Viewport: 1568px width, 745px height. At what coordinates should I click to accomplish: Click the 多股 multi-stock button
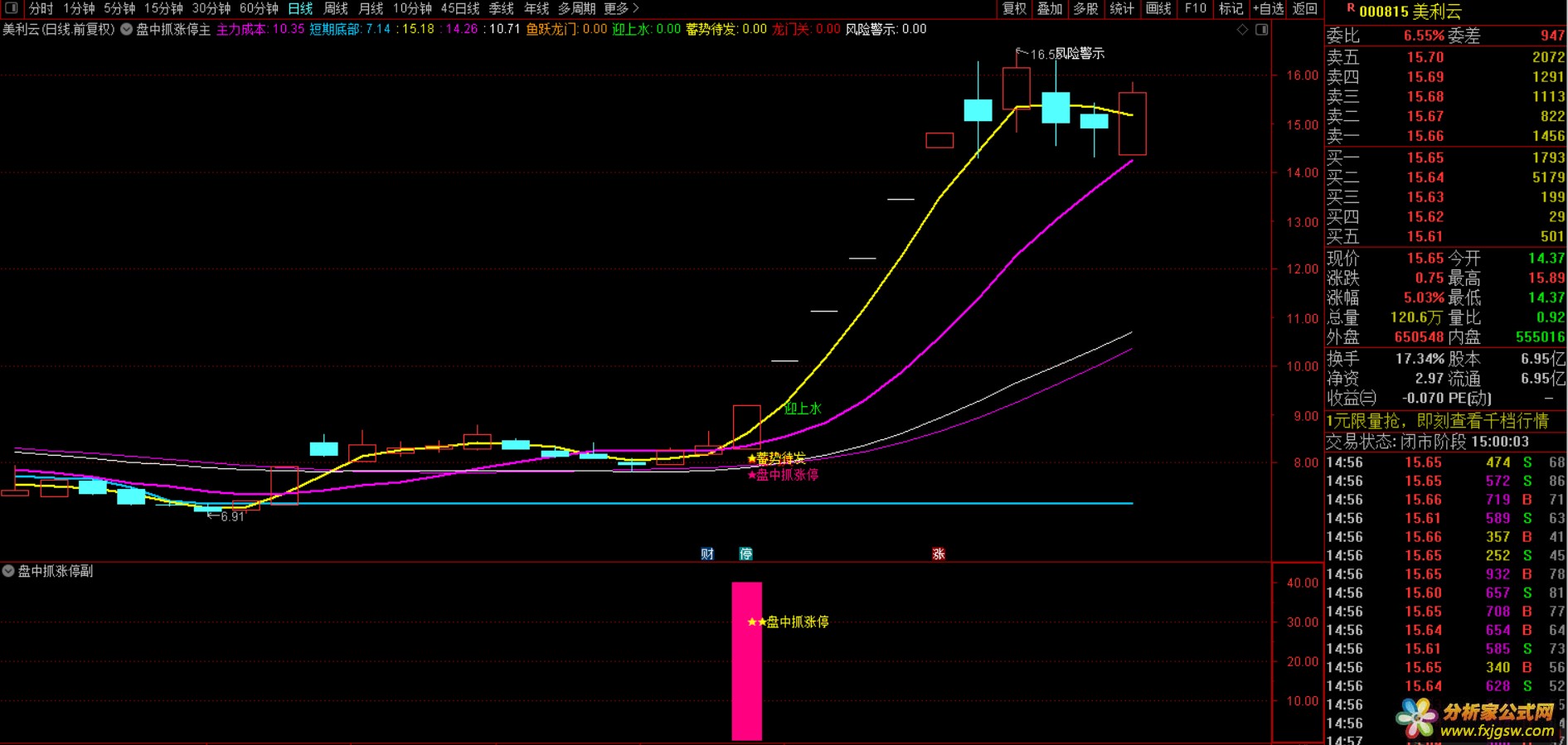tap(1085, 8)
